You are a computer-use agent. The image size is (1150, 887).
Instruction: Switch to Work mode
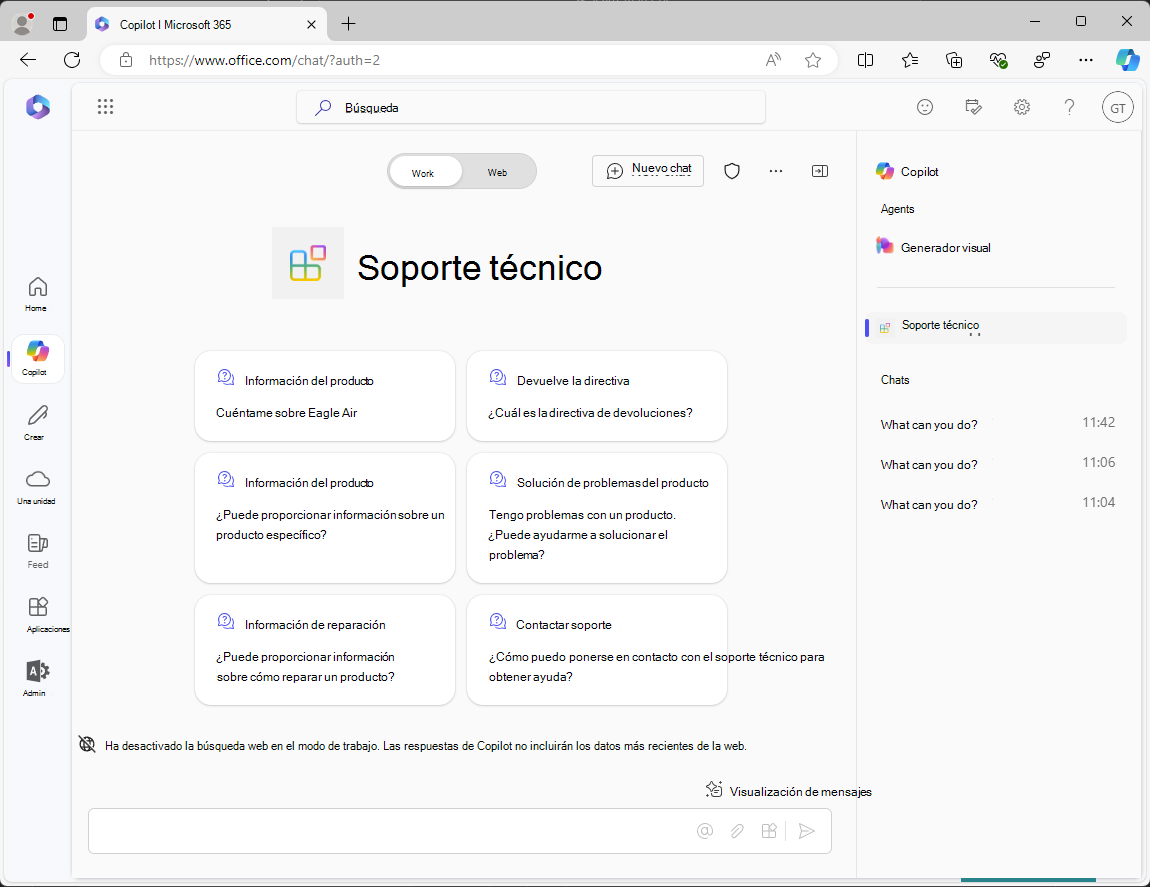tap(423, 172)
